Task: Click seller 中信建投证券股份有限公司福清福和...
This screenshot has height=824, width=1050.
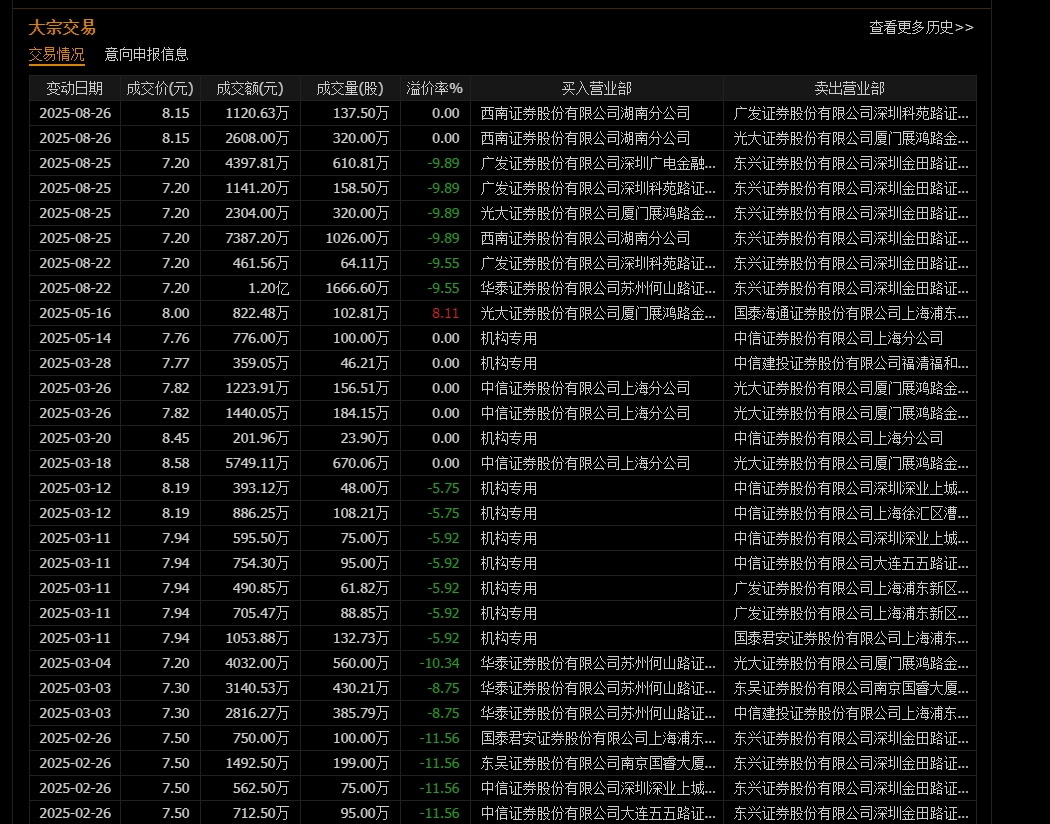Action: tap(851, 363)
